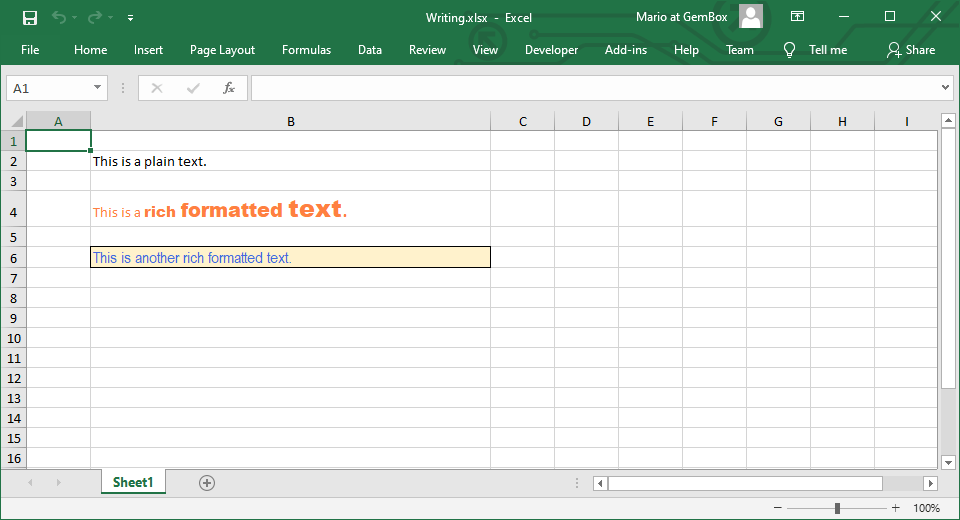Click column header B

tap(290, 122)
